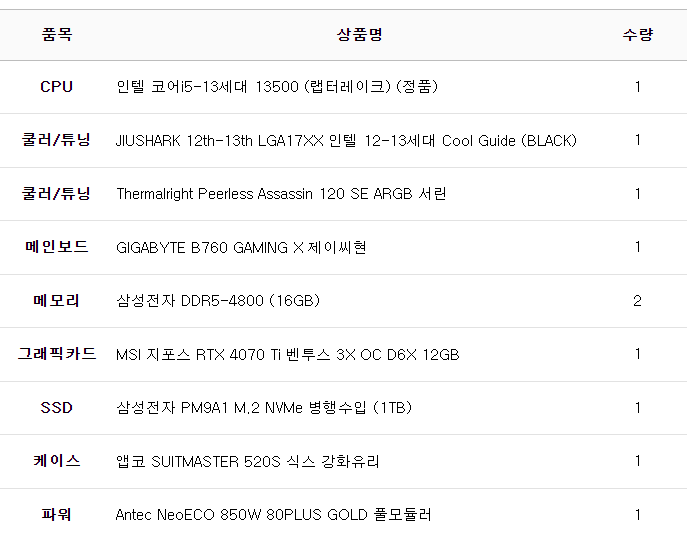
Task: Select the 메인보드 category label
Action: click(56, 247)
